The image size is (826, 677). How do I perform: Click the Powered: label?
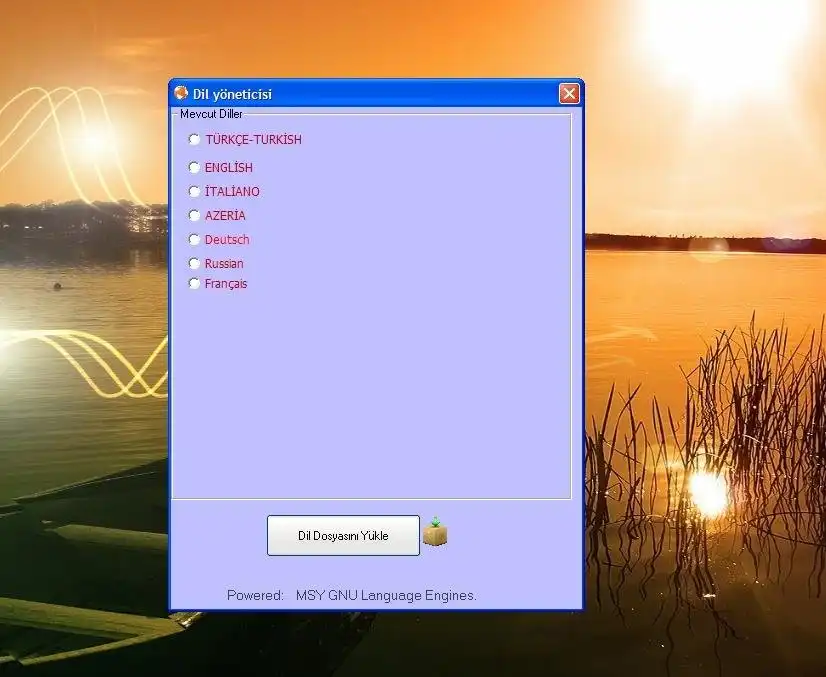[x=255, y=595]
